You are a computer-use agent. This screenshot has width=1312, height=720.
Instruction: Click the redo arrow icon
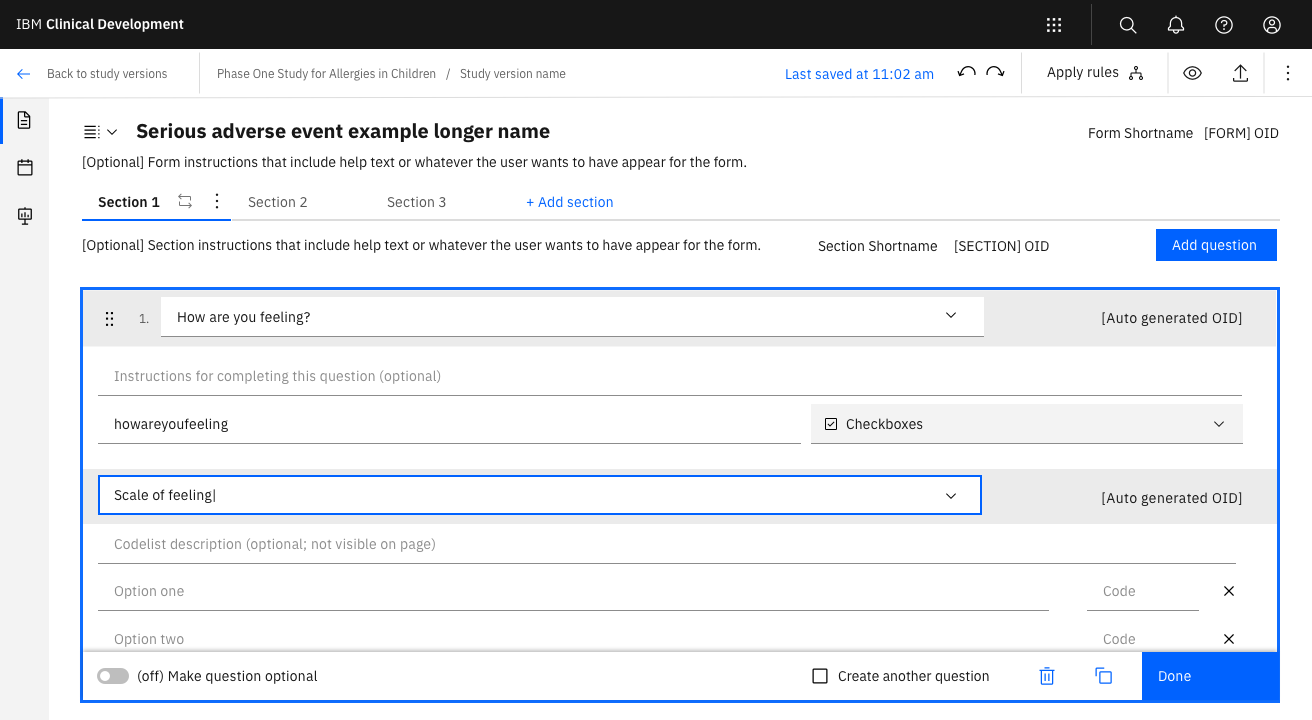click(995, 73)
